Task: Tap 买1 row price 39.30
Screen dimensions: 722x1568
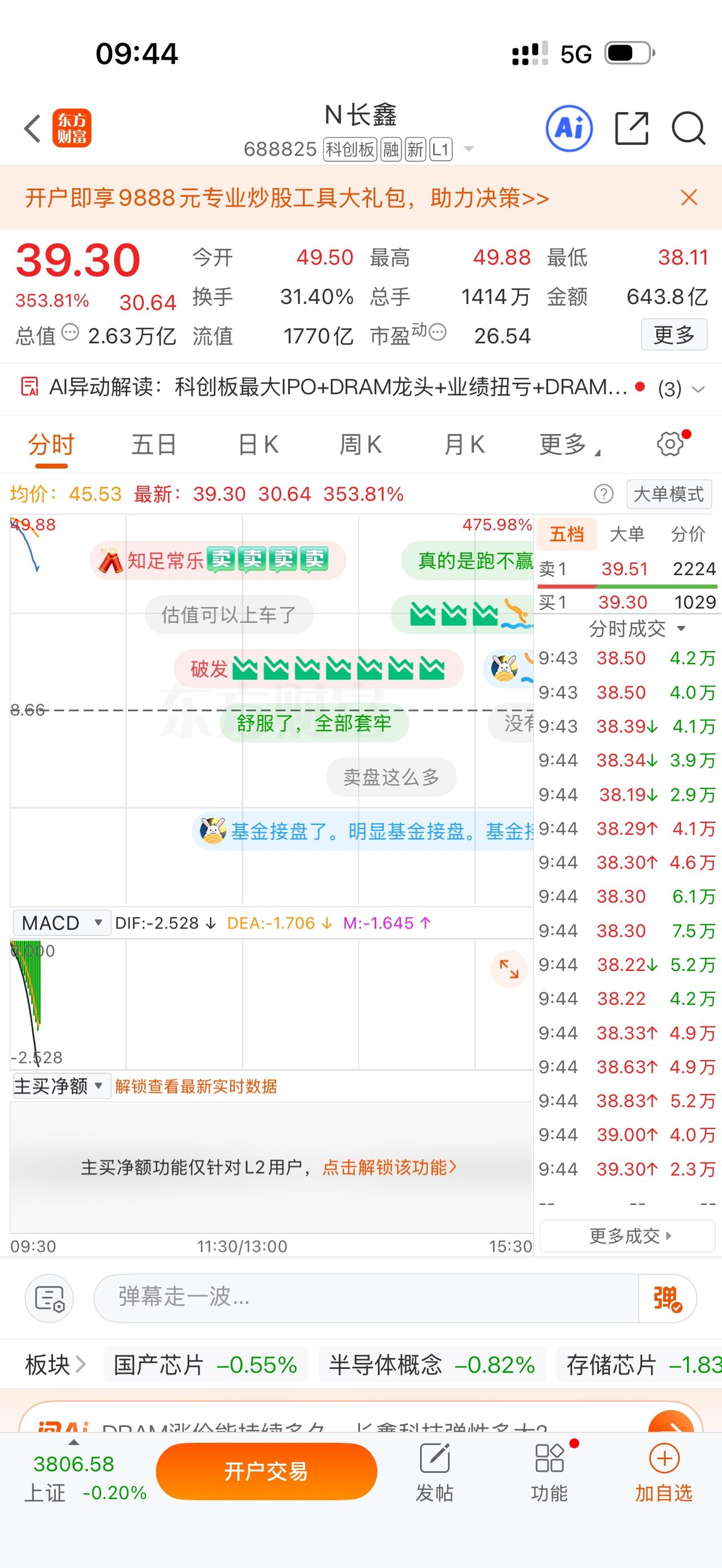Action: point(623,602)
